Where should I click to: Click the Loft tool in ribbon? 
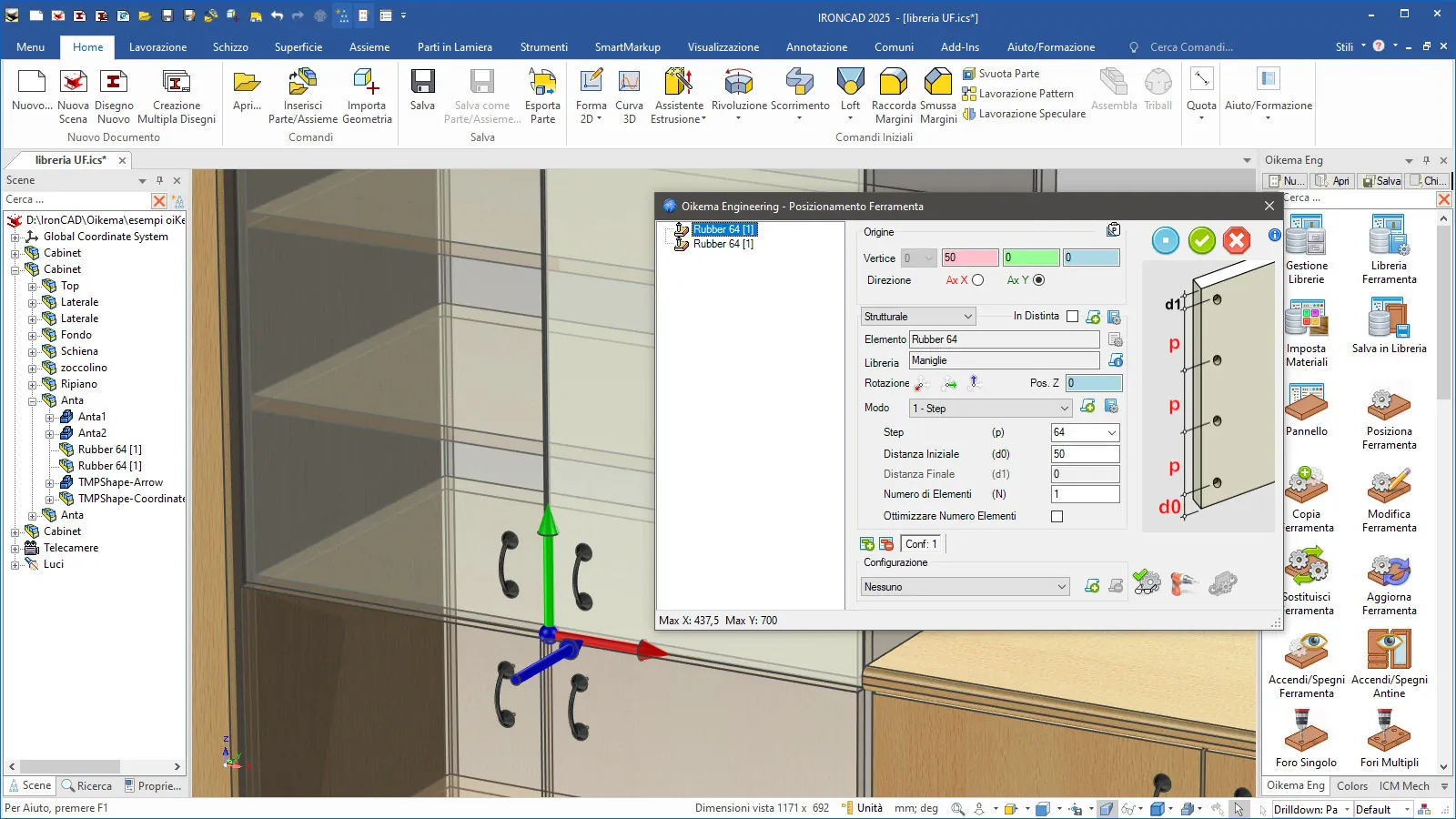point(850,93)
